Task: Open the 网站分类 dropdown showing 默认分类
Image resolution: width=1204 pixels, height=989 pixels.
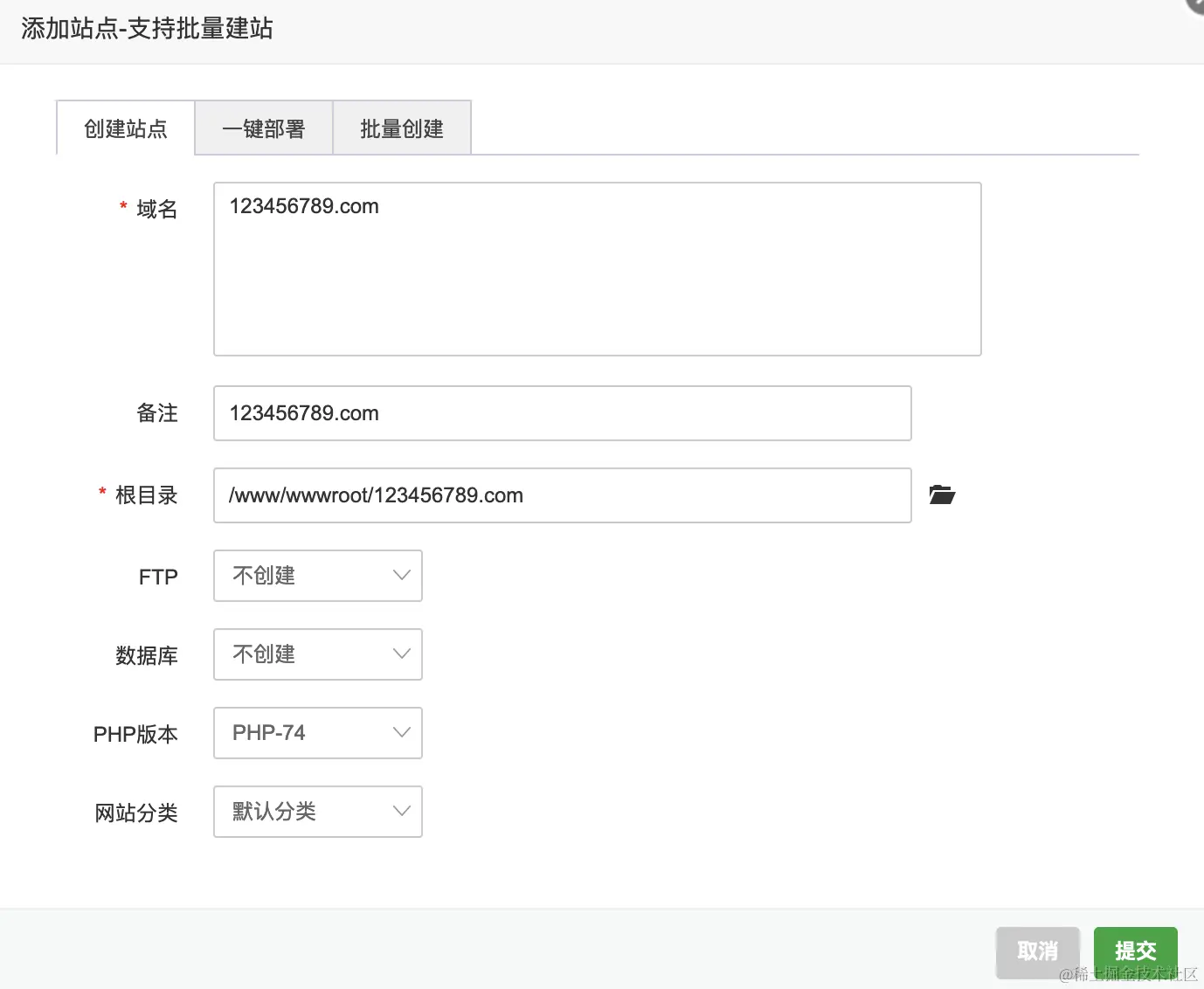Action: tap(318, 812)
